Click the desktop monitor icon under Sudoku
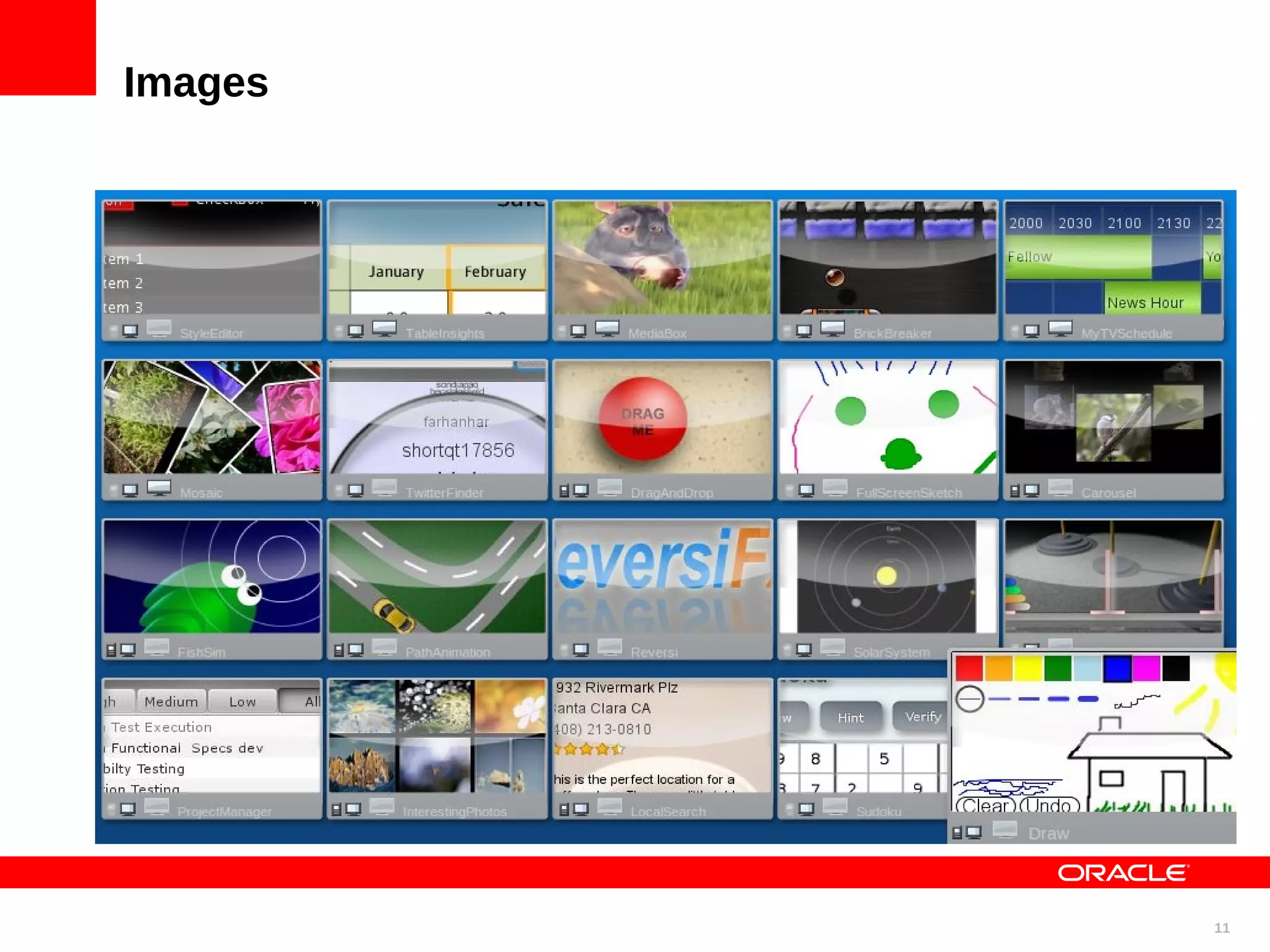 [806, 809]
